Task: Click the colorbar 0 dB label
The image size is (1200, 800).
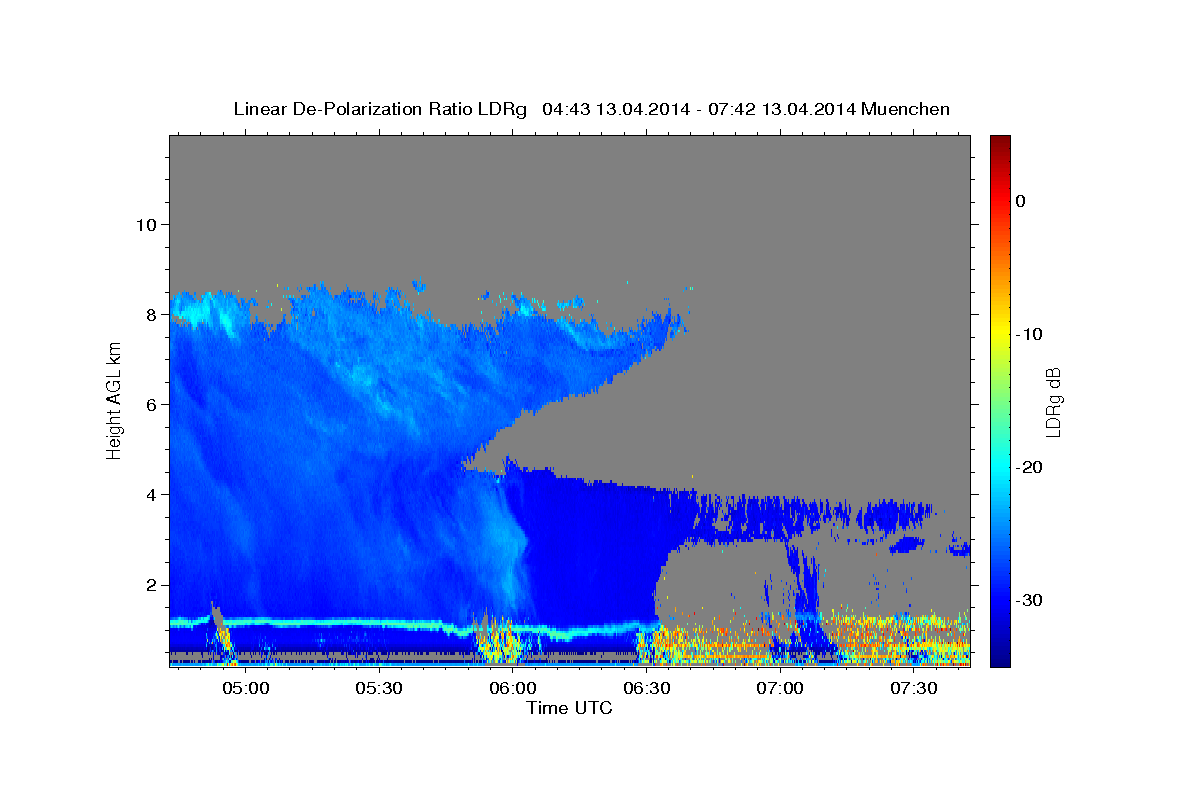Action: tap(1021, 201)
